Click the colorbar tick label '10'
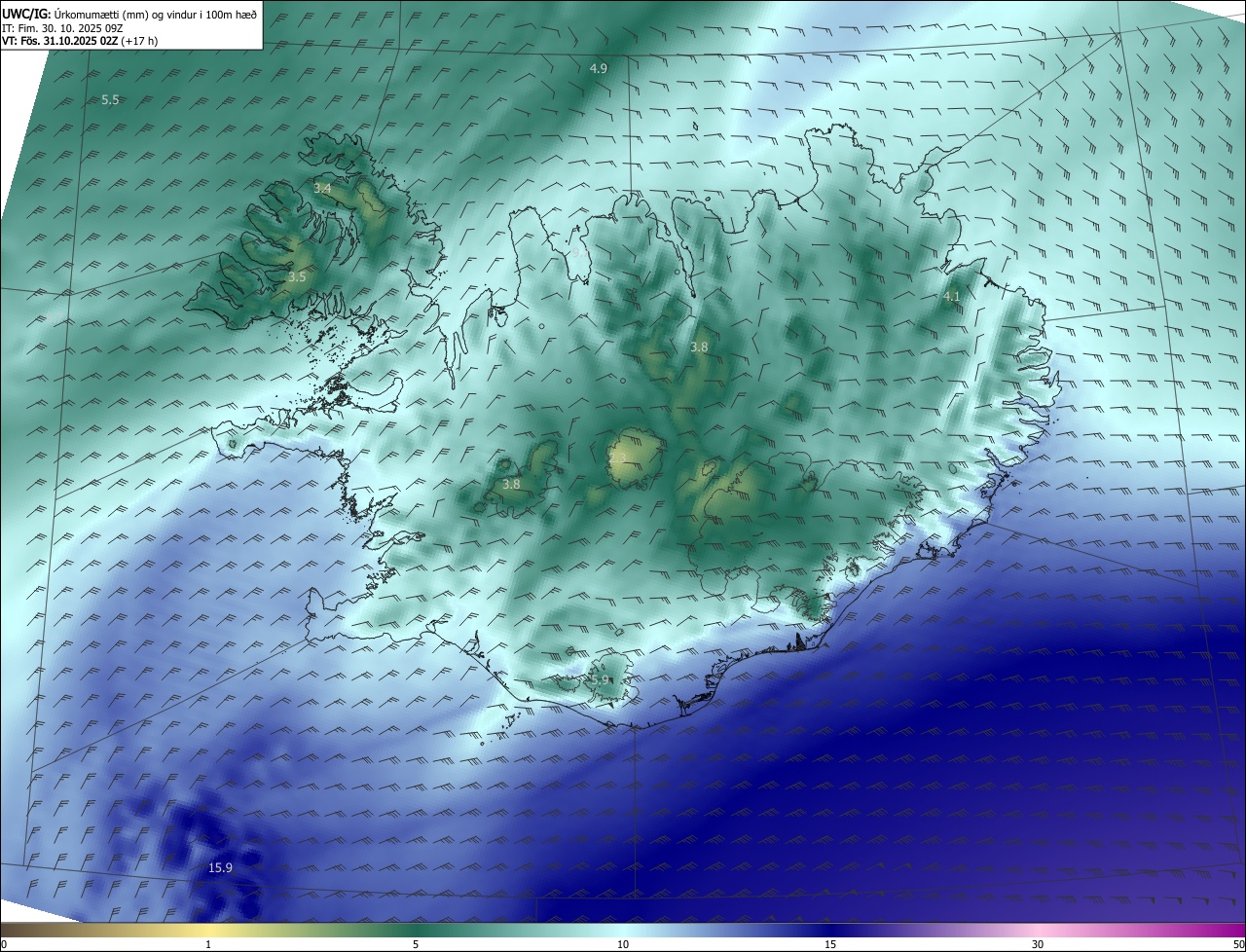 pos(623,944)
